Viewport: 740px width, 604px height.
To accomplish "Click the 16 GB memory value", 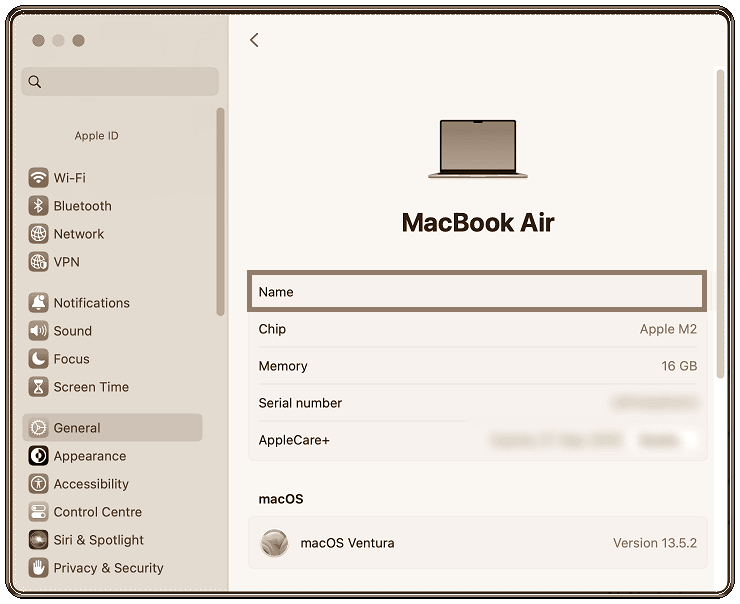I will click(x=679, y=366).
